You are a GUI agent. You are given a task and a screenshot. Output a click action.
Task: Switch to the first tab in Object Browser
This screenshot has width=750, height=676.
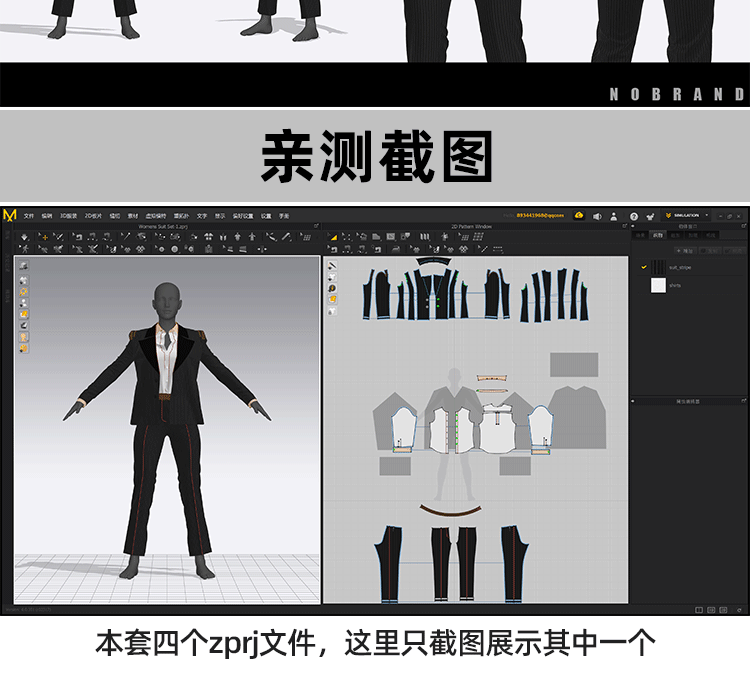click(x=640, y=235)
